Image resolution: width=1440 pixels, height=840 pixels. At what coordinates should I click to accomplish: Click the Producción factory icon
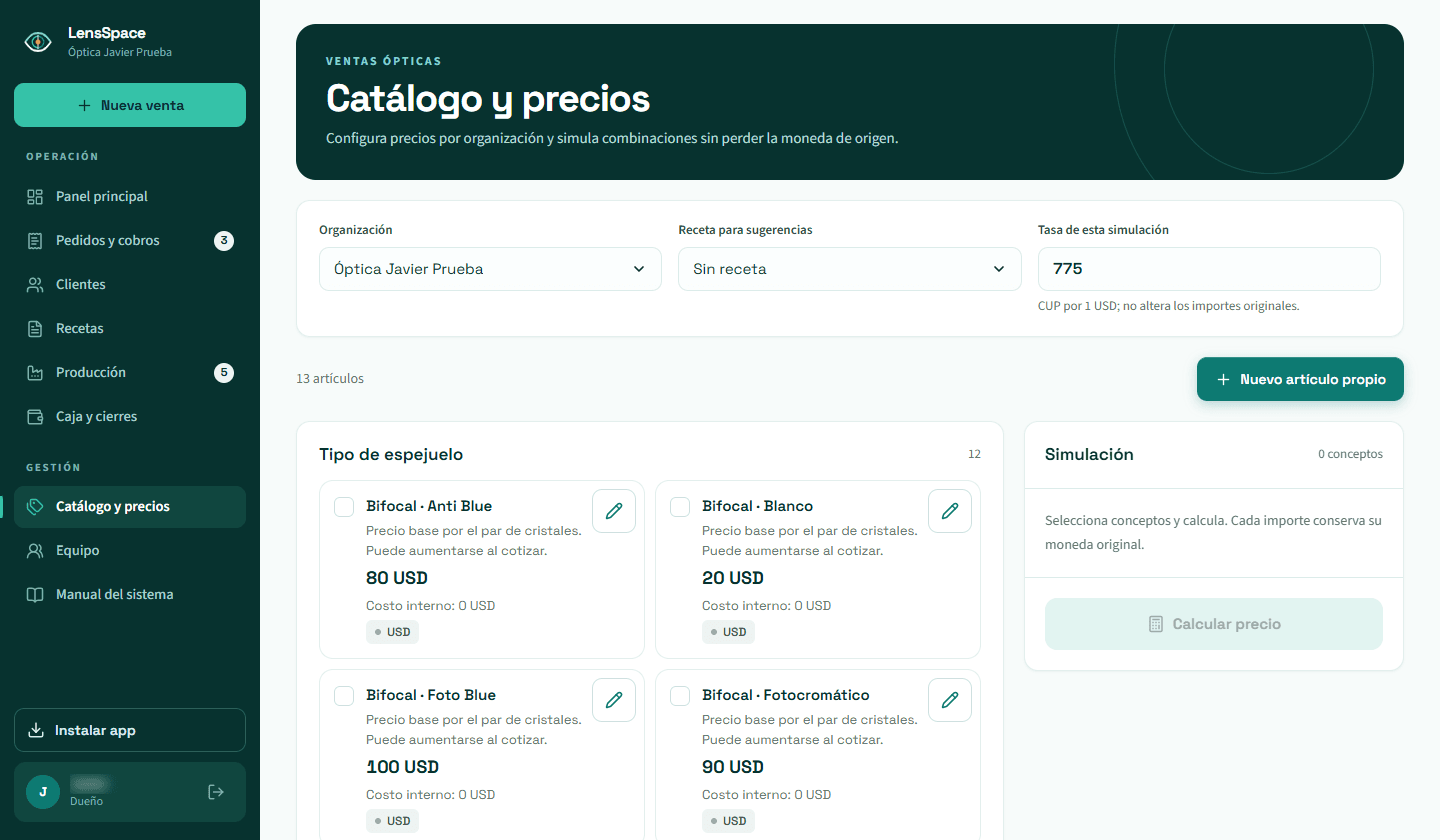pyautogui.click(x=35, y=373)
